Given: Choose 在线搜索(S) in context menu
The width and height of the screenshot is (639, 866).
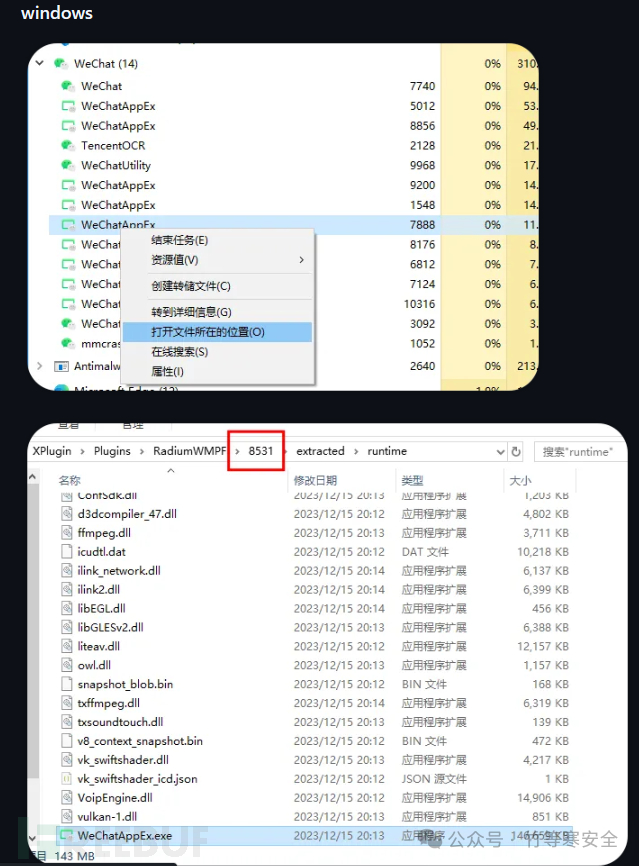Looking at the screenshot, I should pos(217,352).
